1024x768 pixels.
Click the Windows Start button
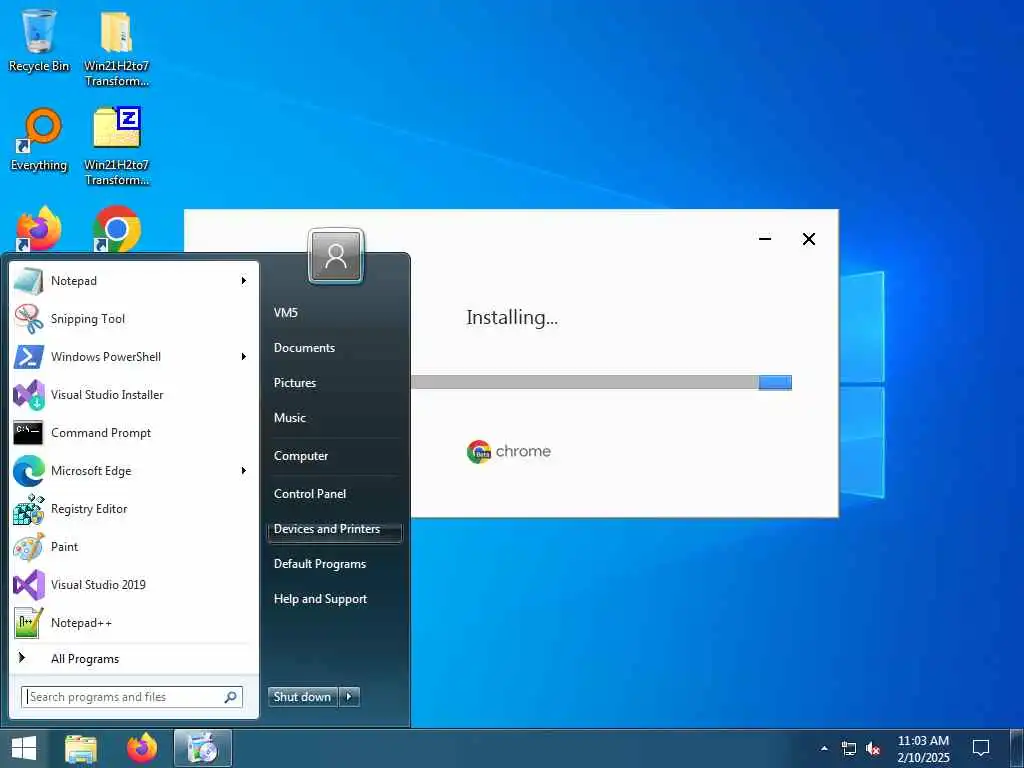pyautogui.click(x=24, y=748)
